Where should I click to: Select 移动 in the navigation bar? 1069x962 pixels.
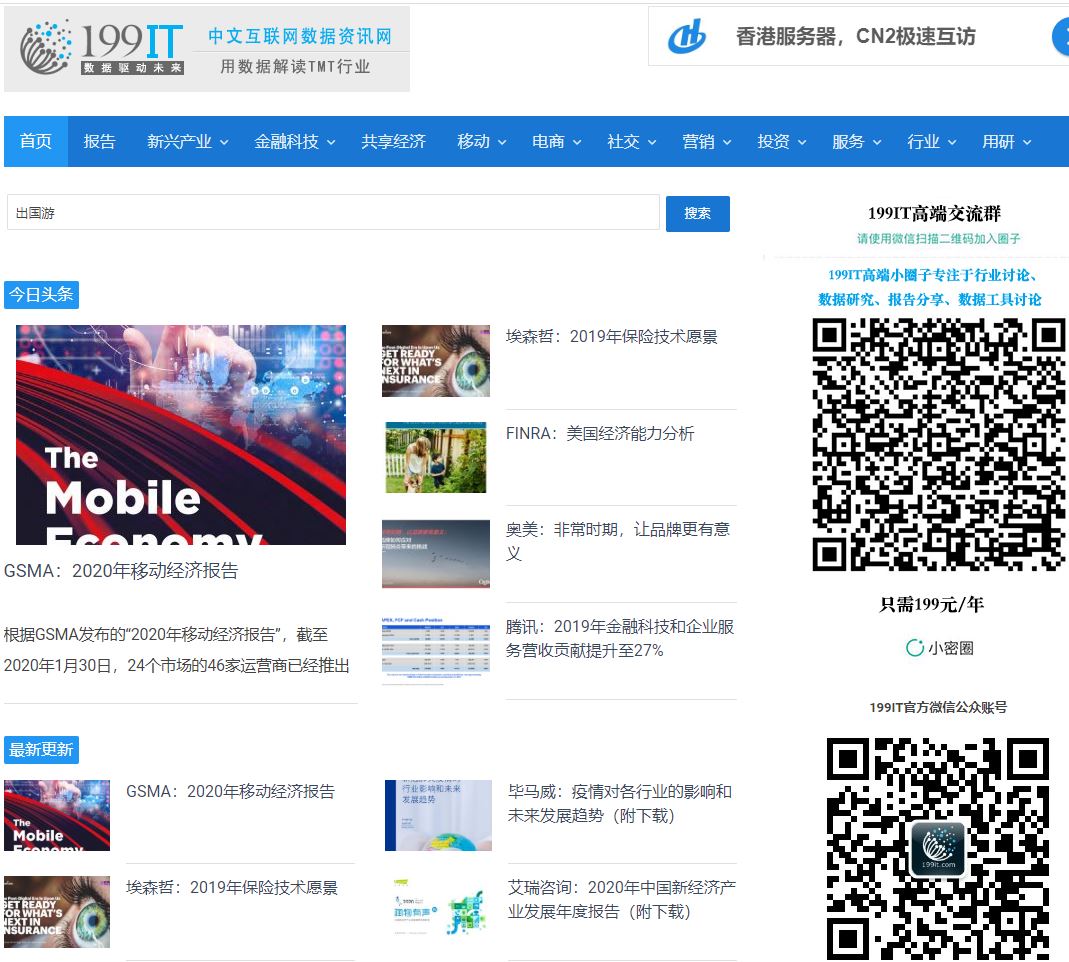coord(473,141)
